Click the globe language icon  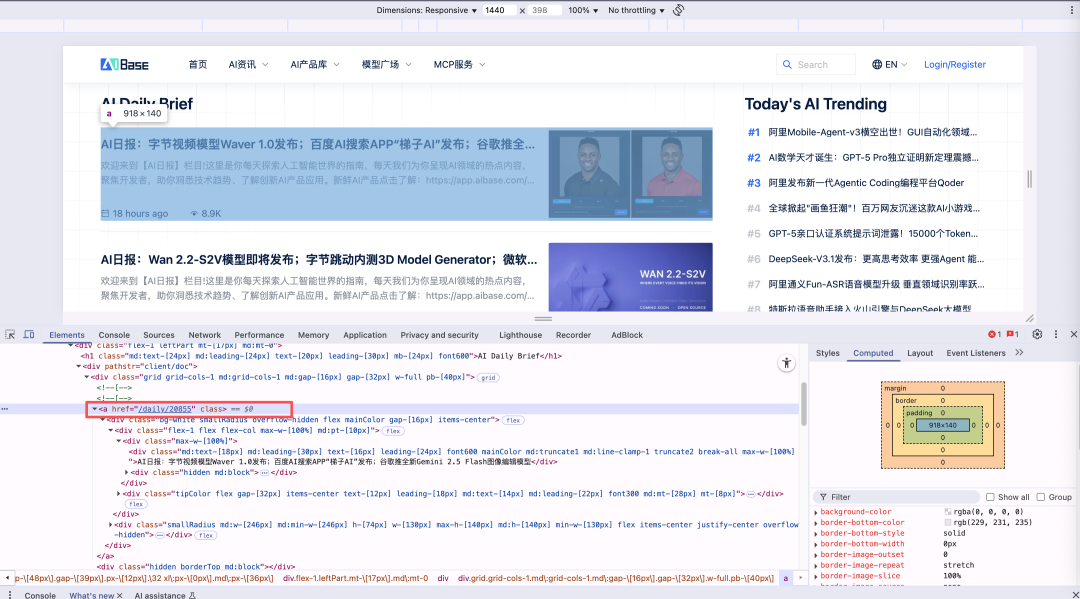(877, 64)
